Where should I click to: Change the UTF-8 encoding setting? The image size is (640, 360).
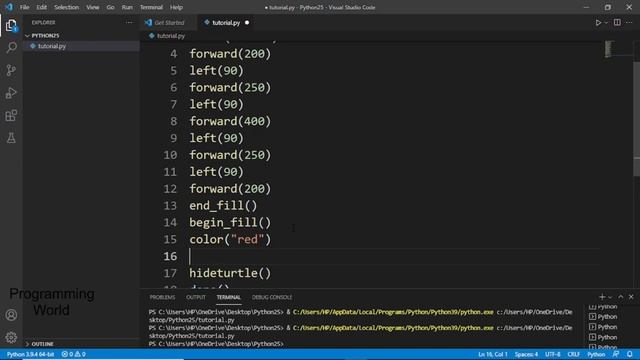(x=553, y=354)
